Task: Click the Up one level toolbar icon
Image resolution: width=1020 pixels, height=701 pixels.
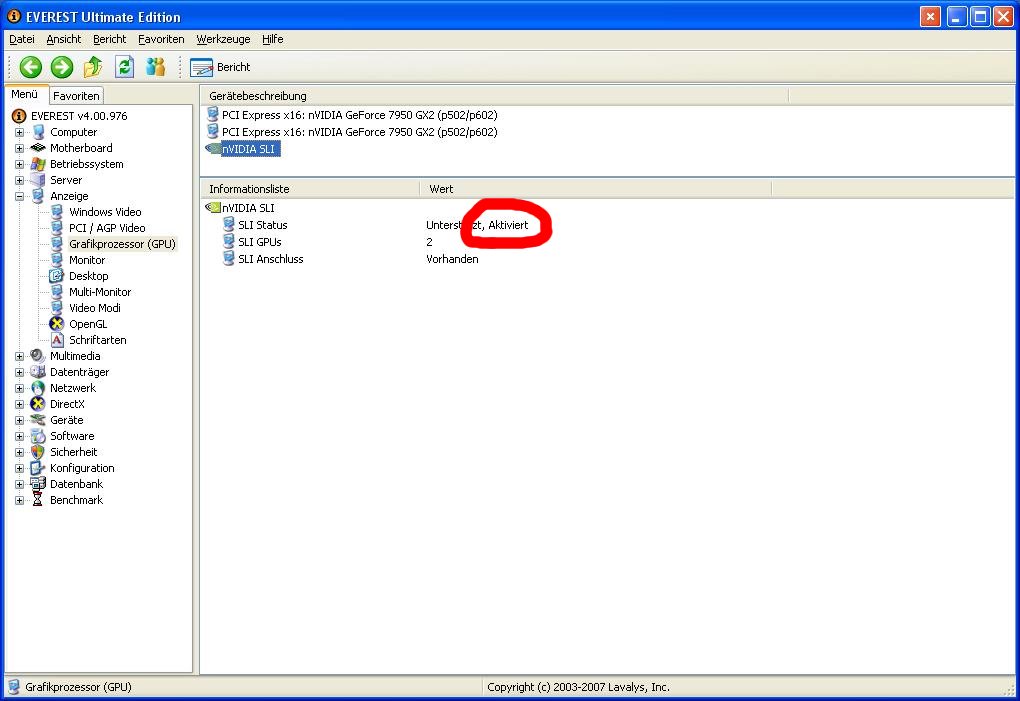Action: (93, 67)
